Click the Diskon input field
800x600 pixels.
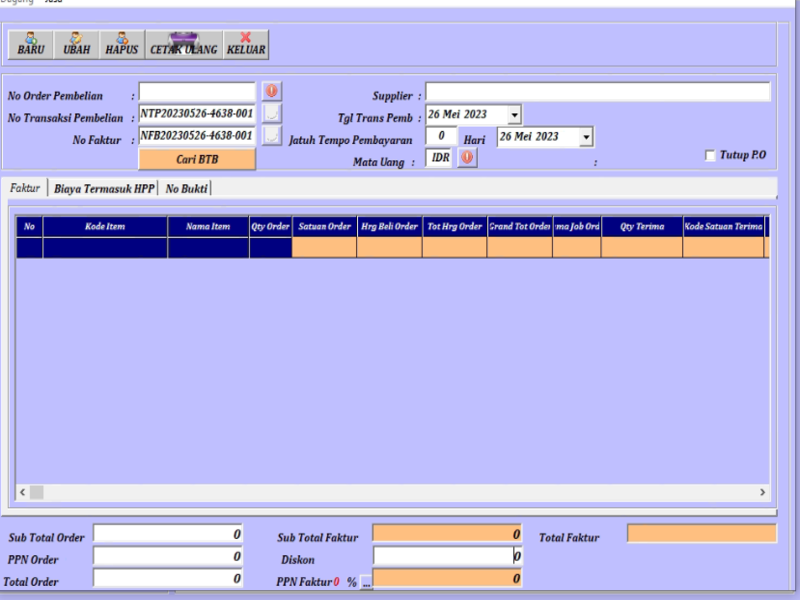[x=447, y=557]
